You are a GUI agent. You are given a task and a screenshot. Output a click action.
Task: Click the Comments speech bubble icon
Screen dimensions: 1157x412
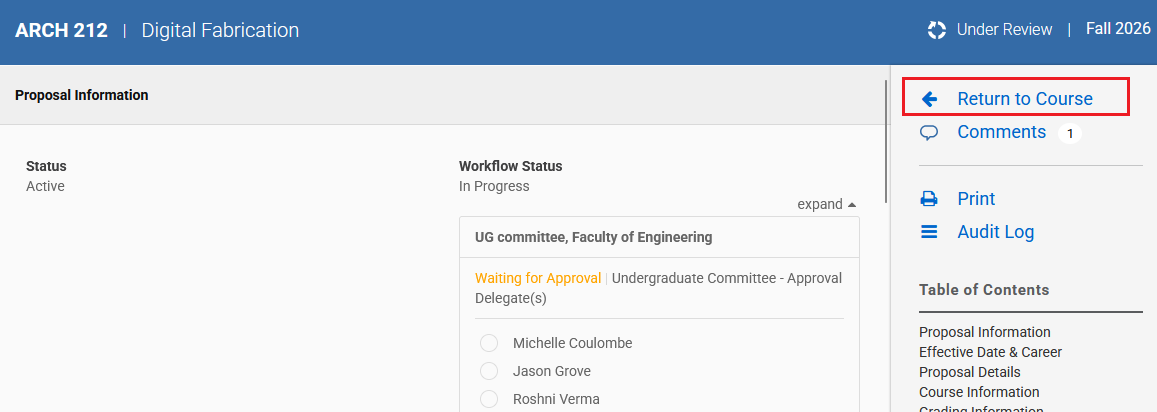point(929,132)
